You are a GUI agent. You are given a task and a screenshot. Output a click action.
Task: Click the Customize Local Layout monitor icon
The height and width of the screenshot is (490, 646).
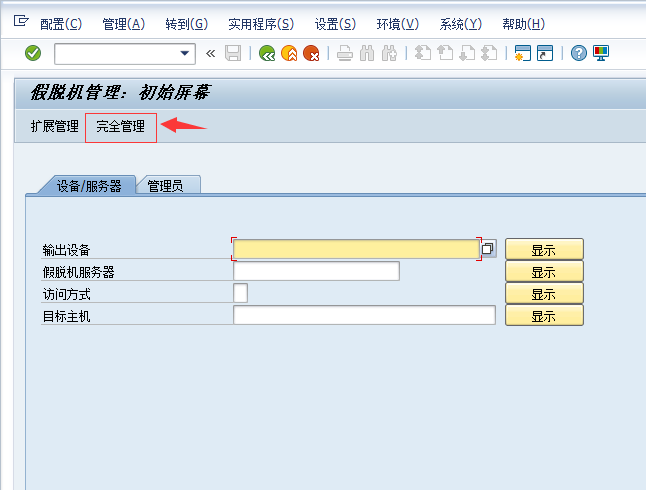coord(600,54)
